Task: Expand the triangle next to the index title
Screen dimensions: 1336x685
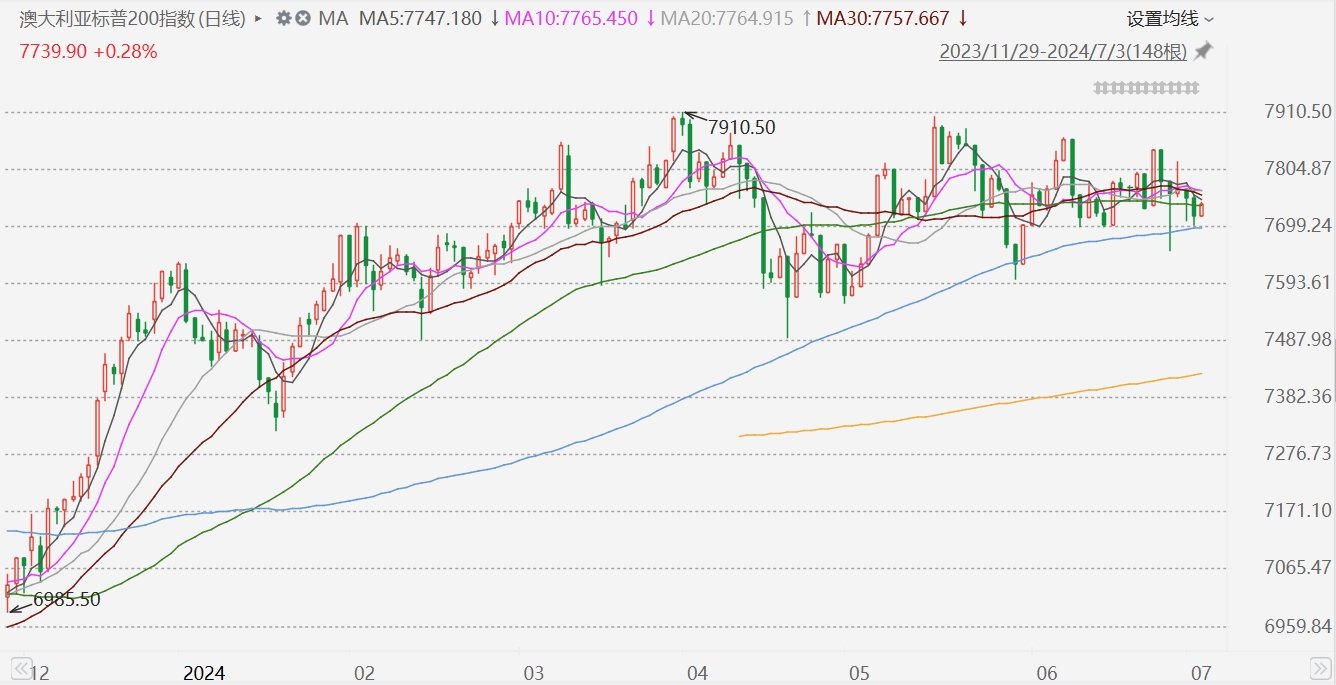Action: [259, 19]
